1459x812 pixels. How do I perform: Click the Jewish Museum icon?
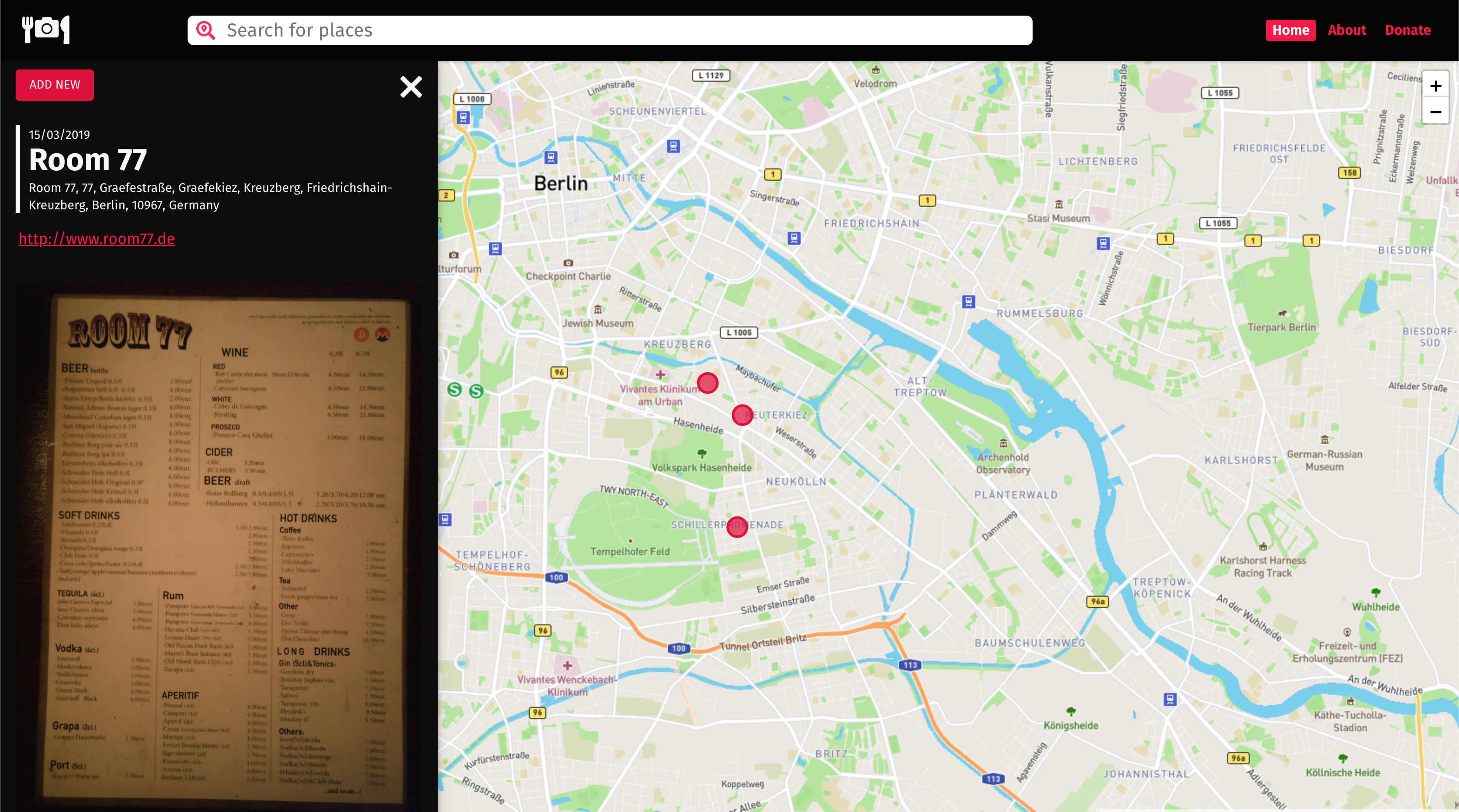(x=597, y=310)
